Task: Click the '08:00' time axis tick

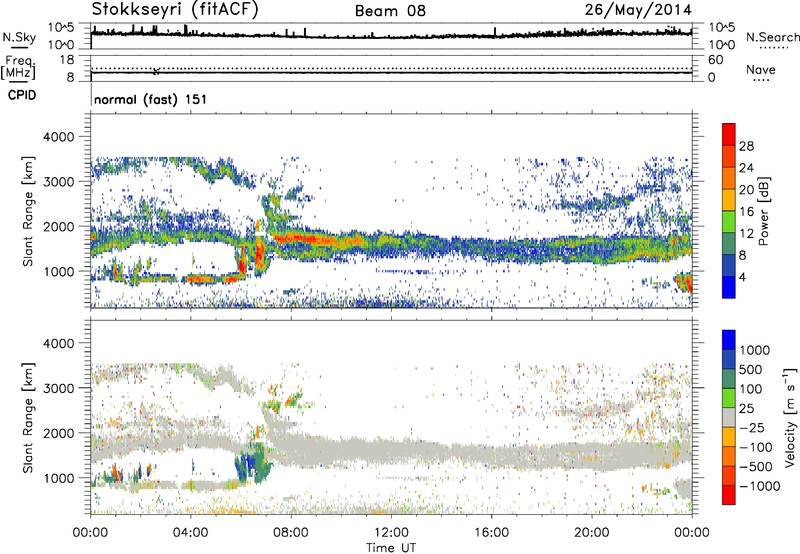Action: [291, 533]
